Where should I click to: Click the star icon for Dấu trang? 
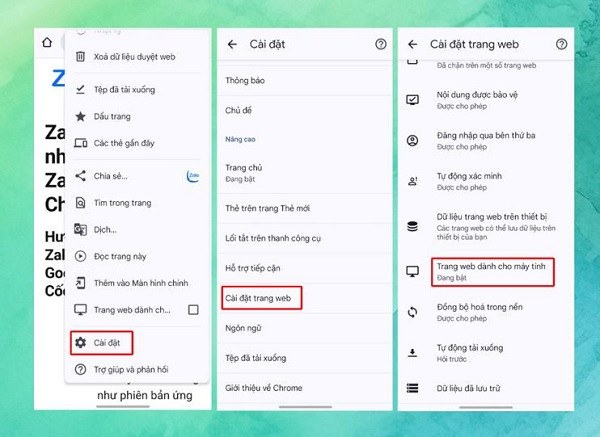click(80, 116)
